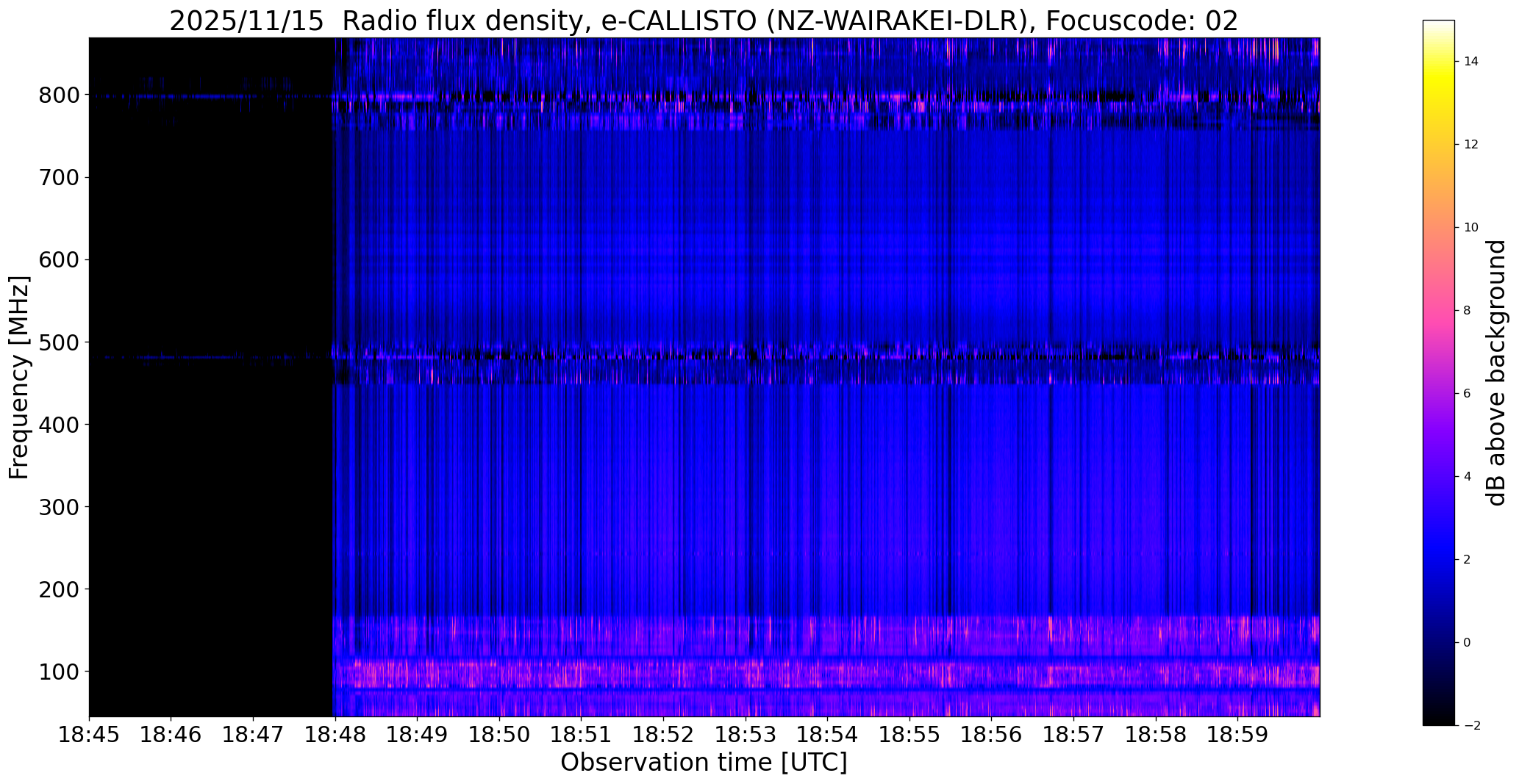Click the 18:51 time tick label
The image size is (1519, 784).
pos(582,736)
